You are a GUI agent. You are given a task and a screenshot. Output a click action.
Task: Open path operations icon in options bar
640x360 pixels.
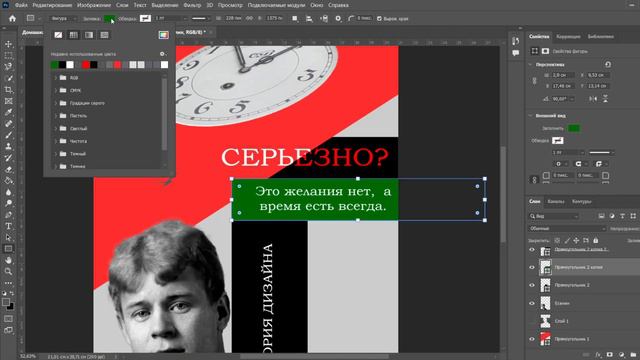coord(295,18)
